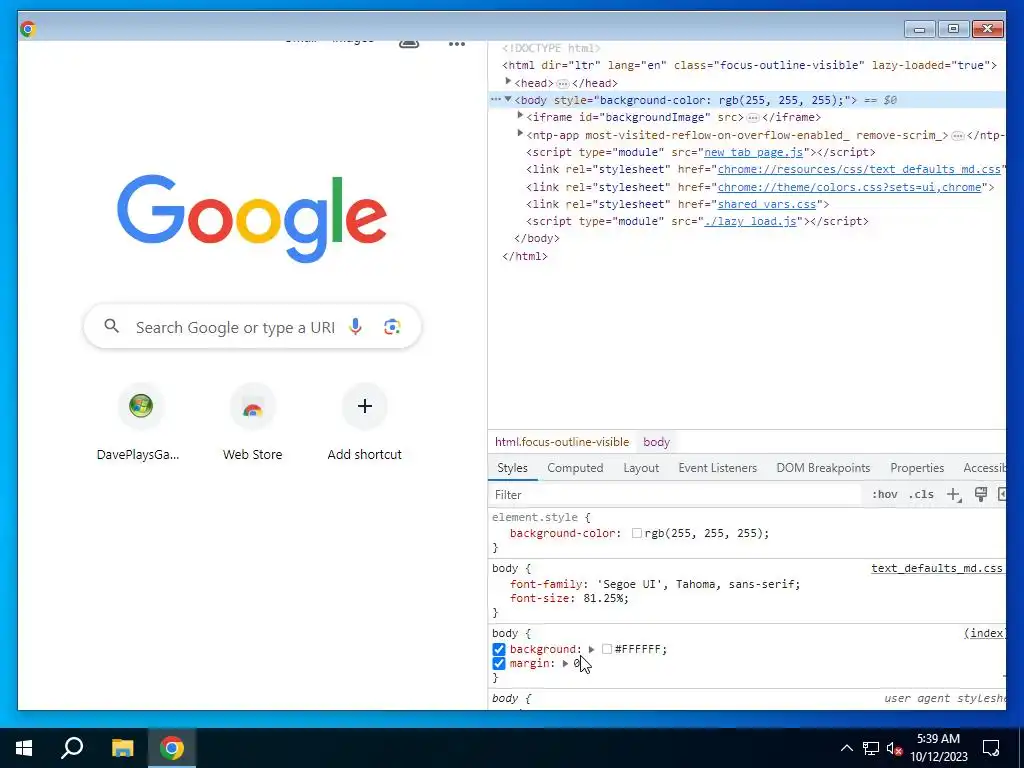
Task: Click the (index) source link
Action: click(x=984, y=633)
